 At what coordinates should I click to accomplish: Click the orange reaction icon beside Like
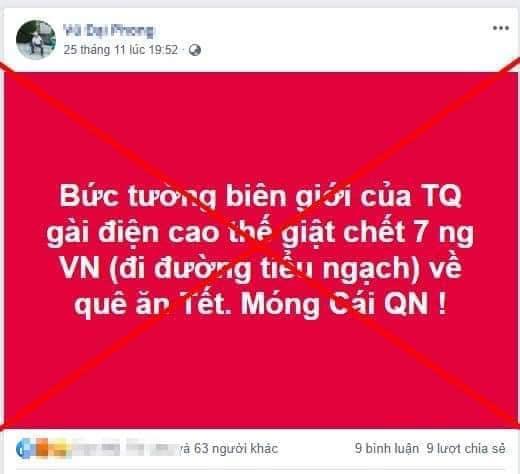click(42, 448)
